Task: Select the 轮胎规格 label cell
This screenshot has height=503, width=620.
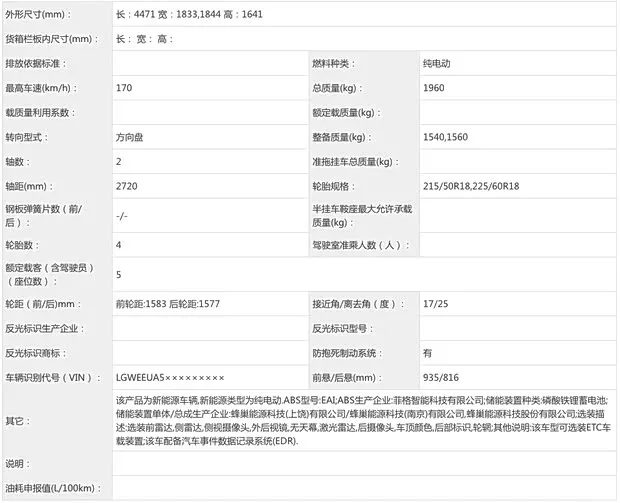Action: [x=337, y=186]
